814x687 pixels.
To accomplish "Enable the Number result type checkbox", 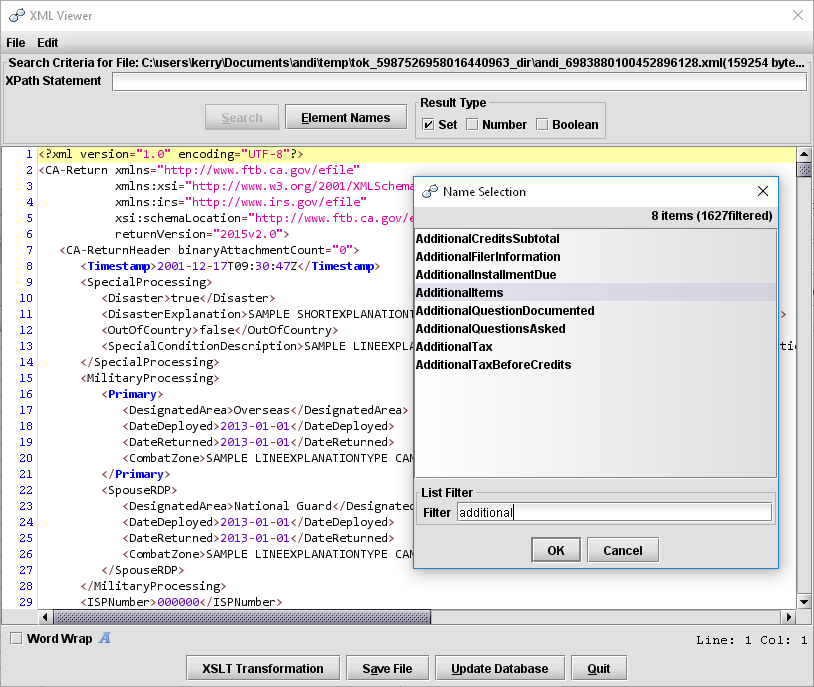I will coord(472,125).
